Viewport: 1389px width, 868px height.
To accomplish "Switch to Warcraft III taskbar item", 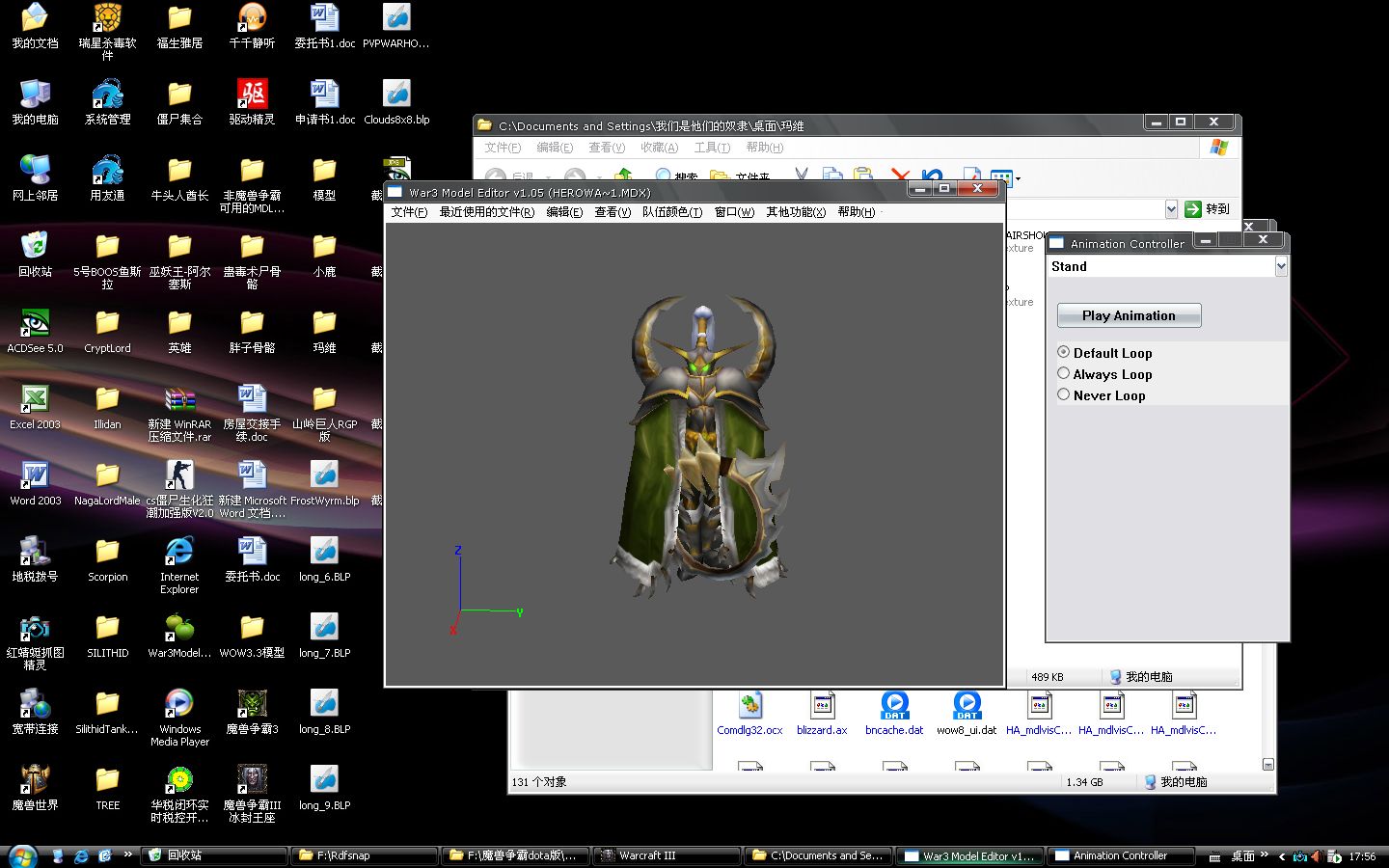I will click(x=666, y=855).
